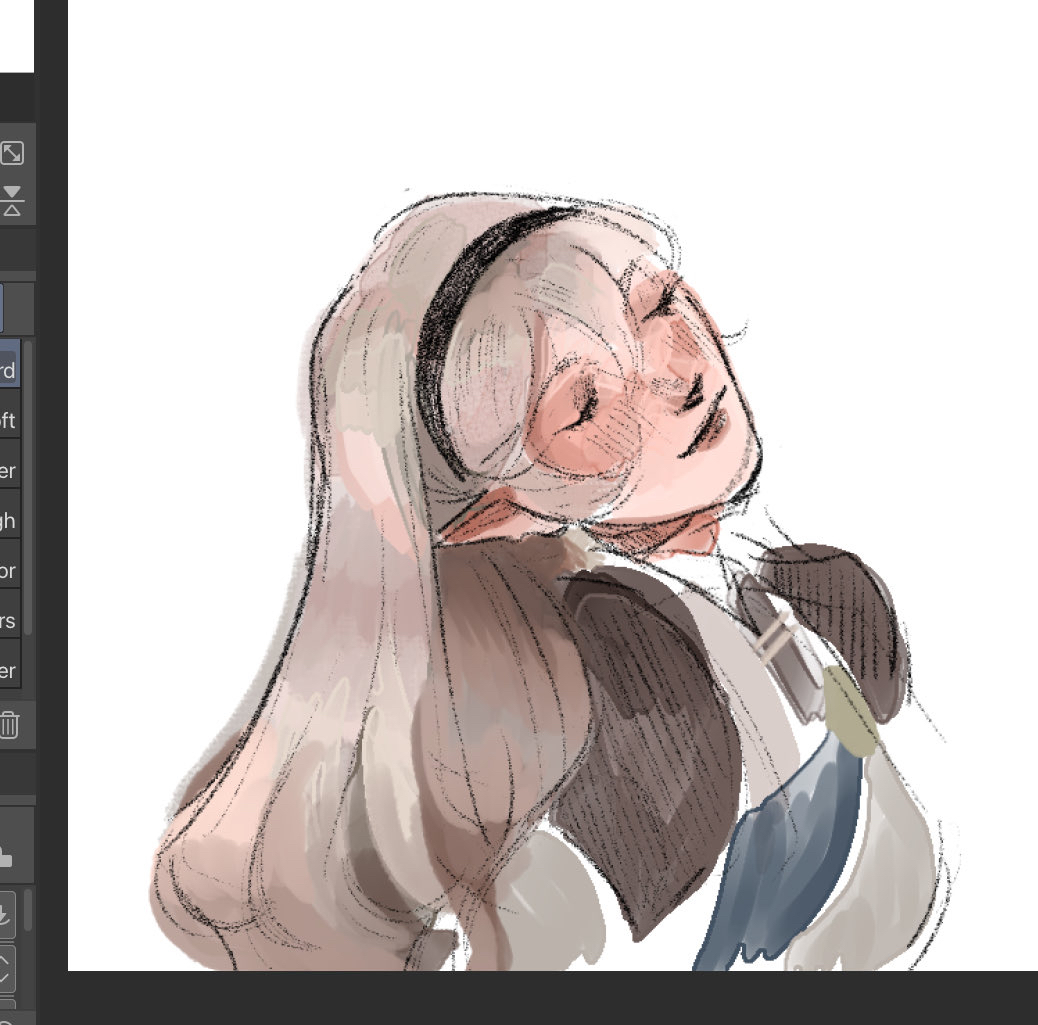Select the last 'er' item below 'rs'
Image resolution: width=1038 pixels, height=1025 pixels.
pos(8,671)
